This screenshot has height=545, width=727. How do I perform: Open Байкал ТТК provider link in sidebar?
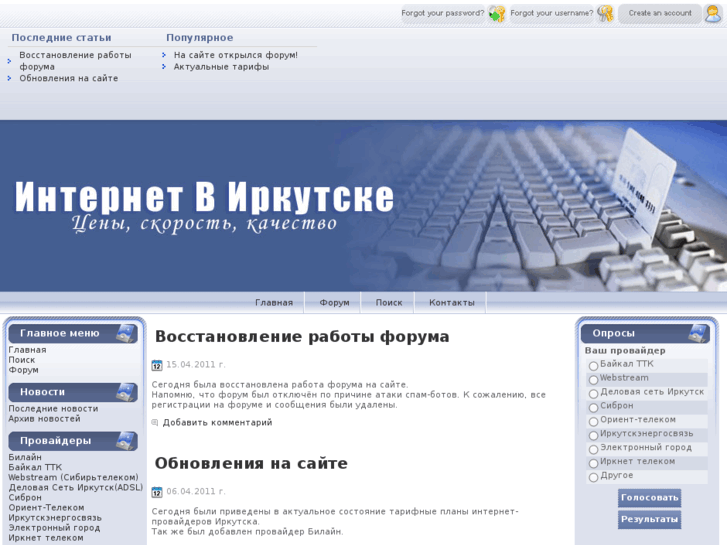35,468
